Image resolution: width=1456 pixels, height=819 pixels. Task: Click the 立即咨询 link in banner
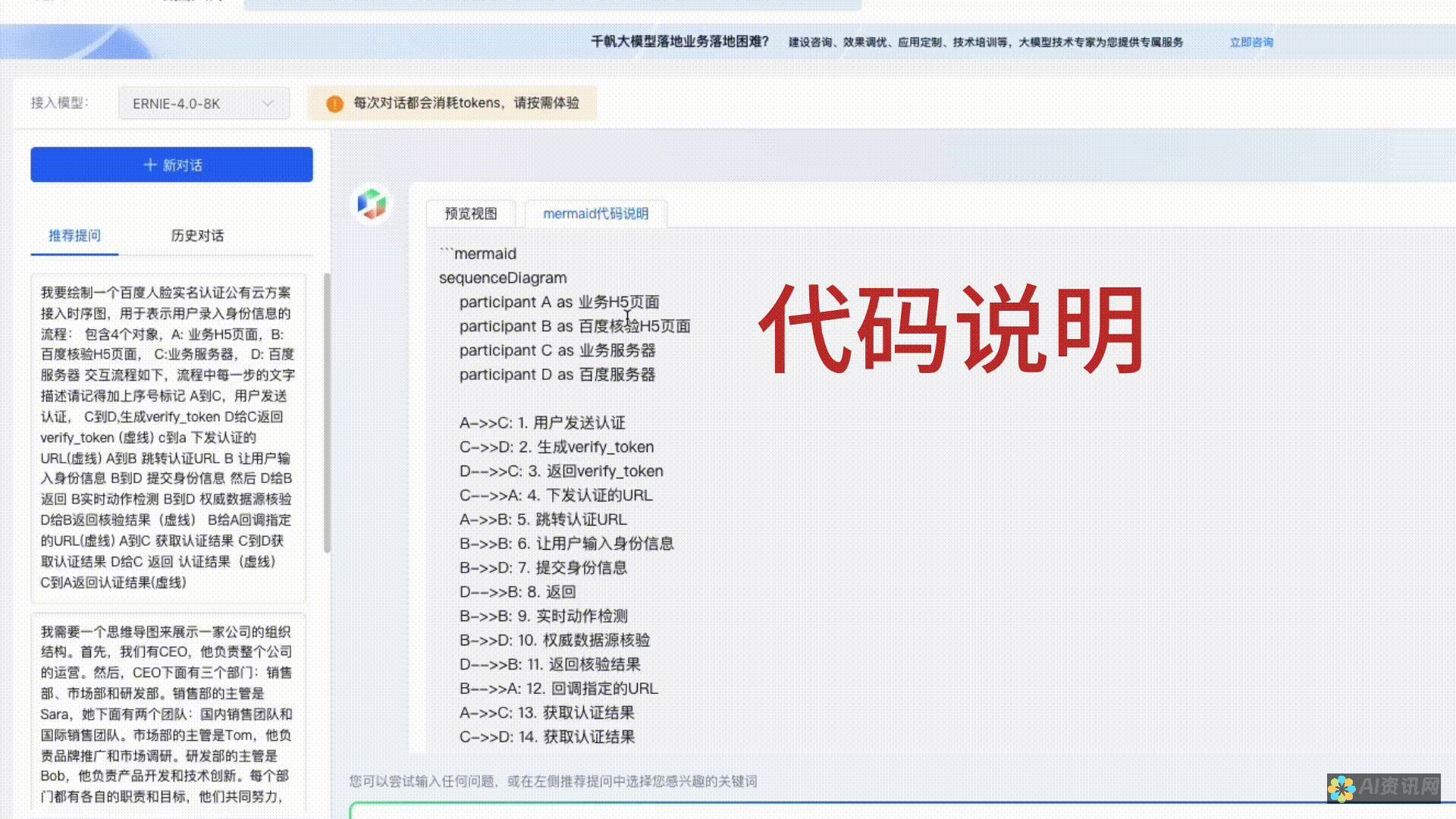click(1251, 42)
